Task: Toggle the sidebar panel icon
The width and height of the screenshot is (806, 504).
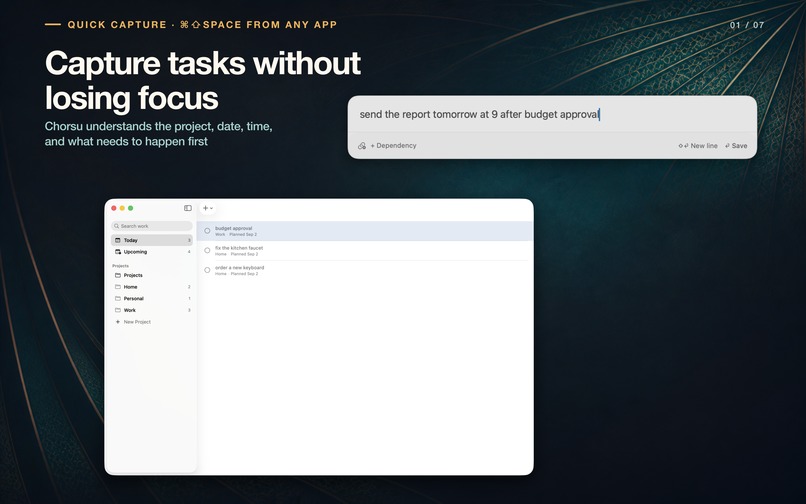Action: 188,208
